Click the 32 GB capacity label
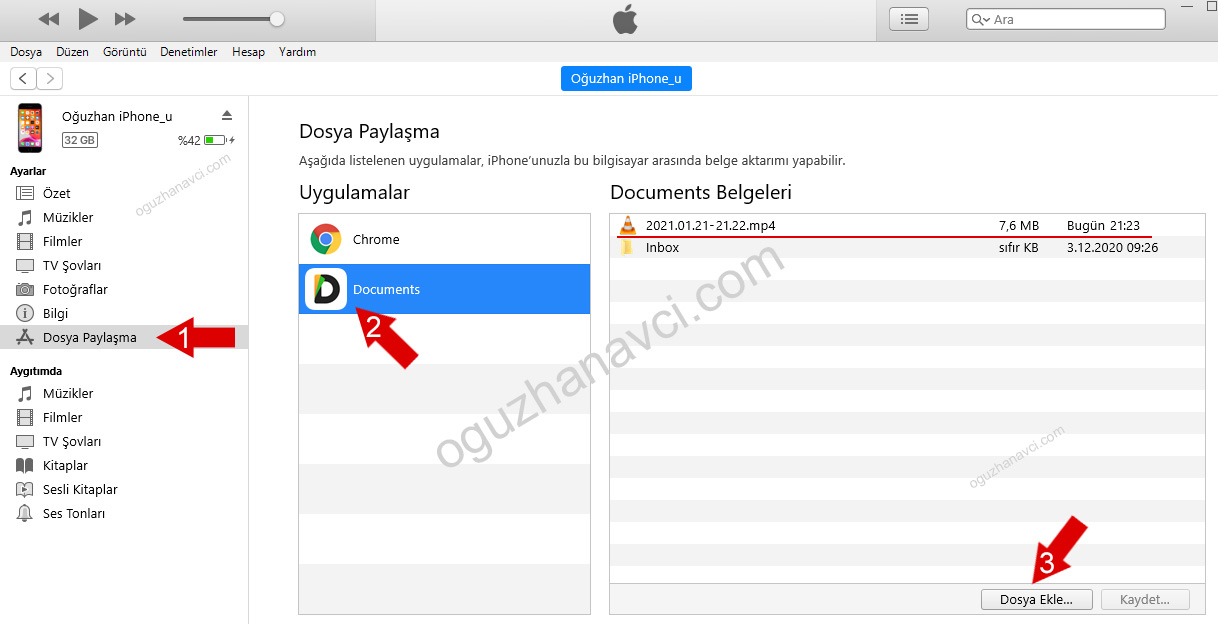 point(80,140)
